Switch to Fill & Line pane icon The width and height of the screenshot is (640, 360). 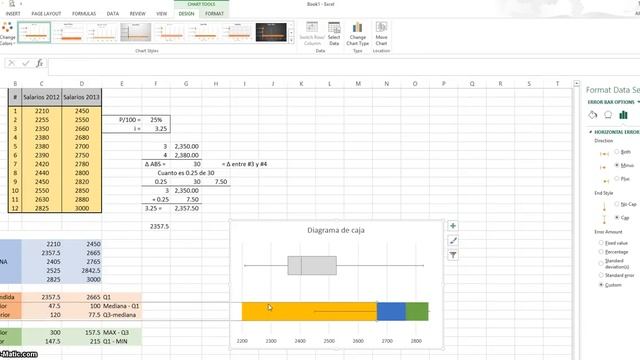(593, 115)
